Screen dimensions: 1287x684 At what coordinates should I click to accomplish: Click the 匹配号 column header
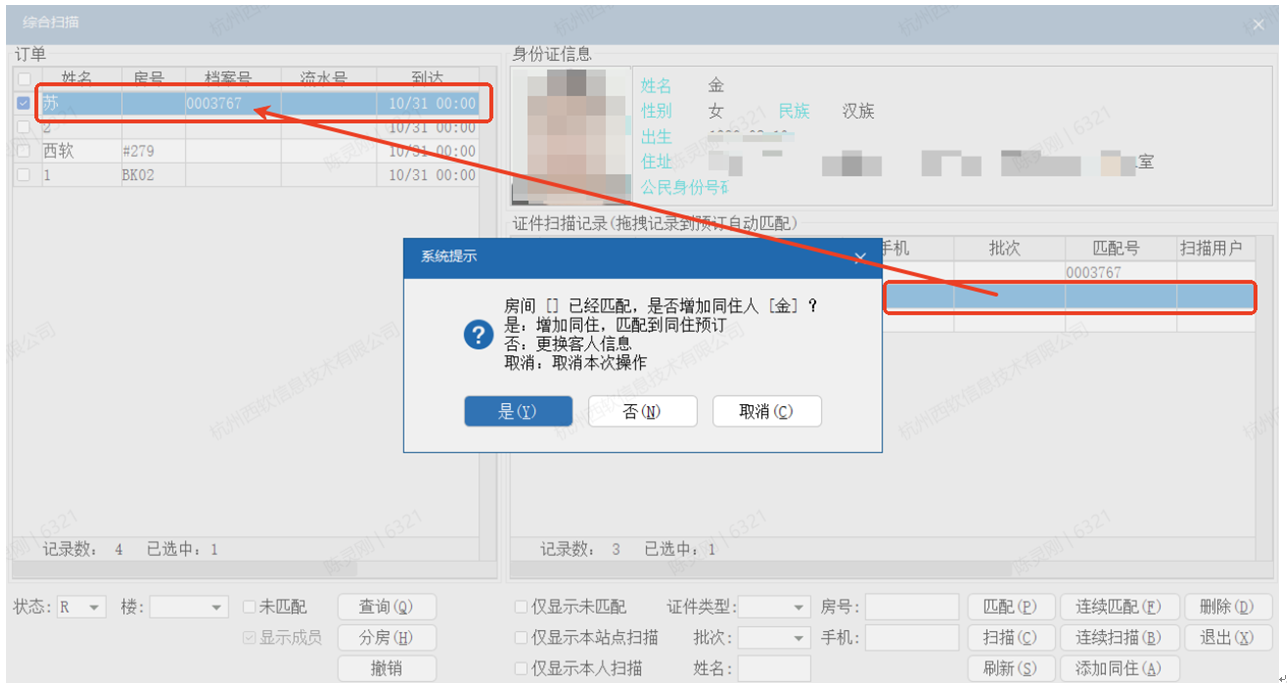pyautogui.click(x=1115, y=248)
